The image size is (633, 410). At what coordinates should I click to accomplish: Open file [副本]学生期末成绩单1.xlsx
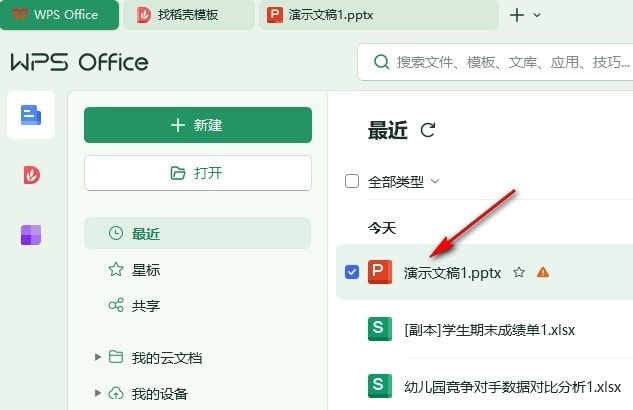point(490,330)
